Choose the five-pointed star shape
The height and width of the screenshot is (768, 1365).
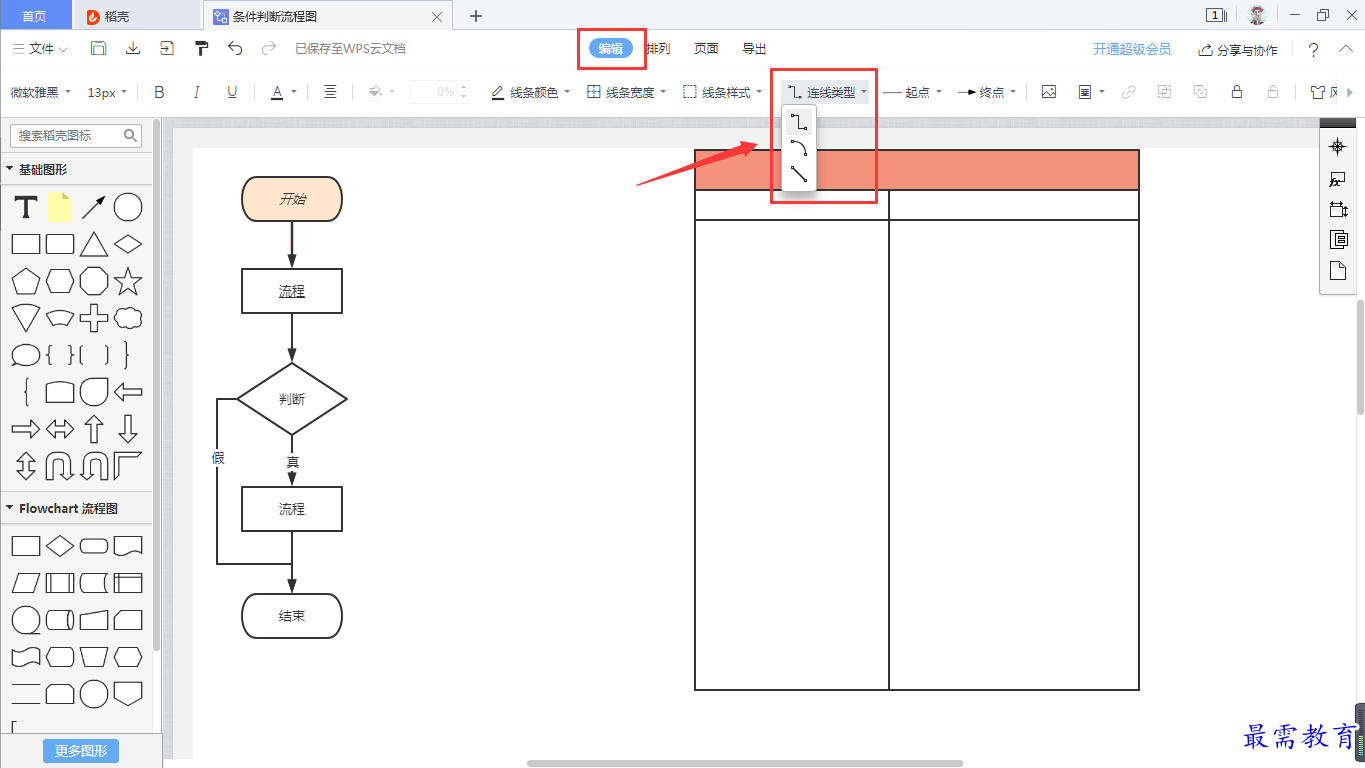(x=128, y=281)
